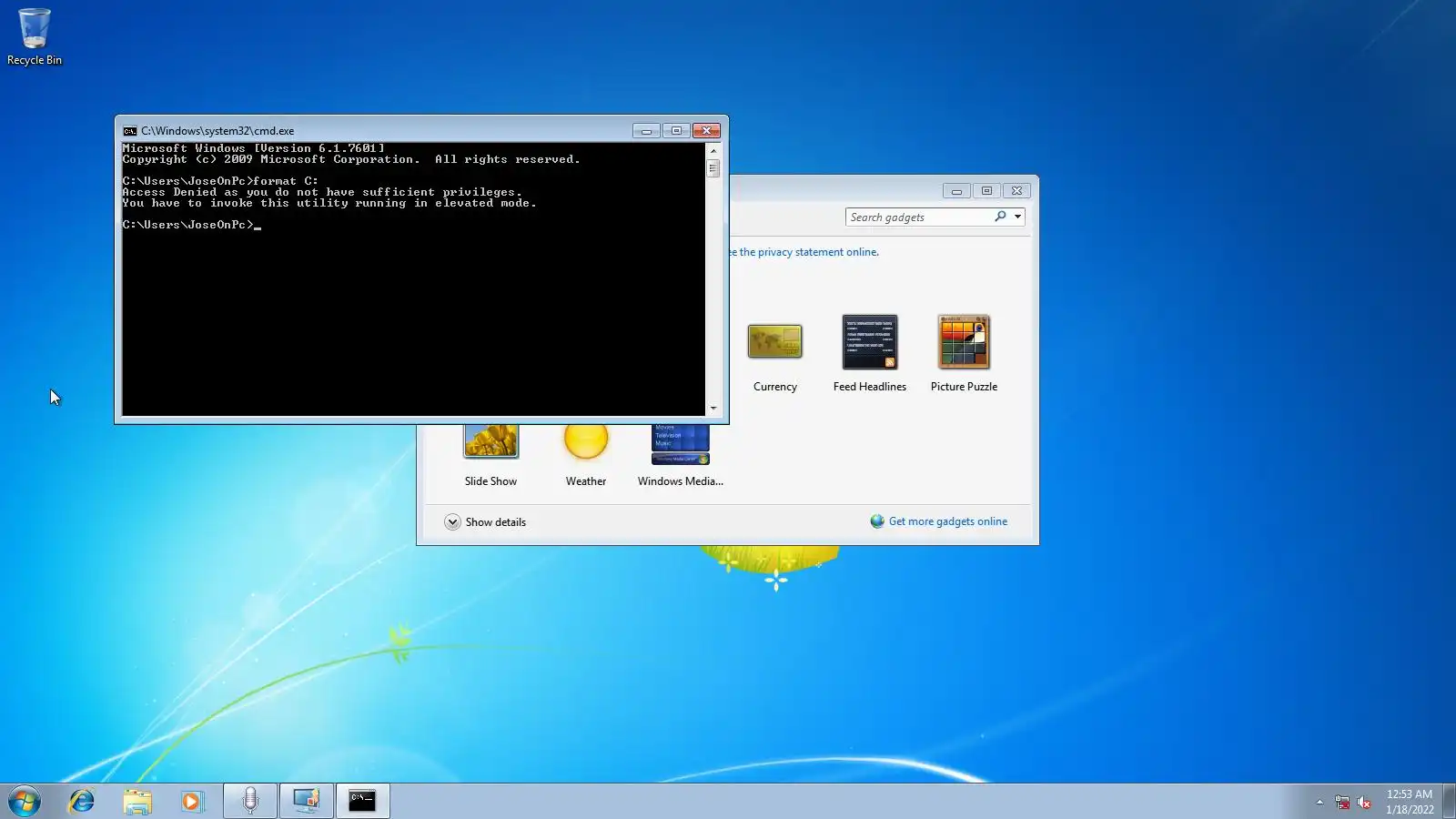Click the cmd window scrollbar thumb
This screenshot has height=819, width=1456.
(x=713, y=168)
